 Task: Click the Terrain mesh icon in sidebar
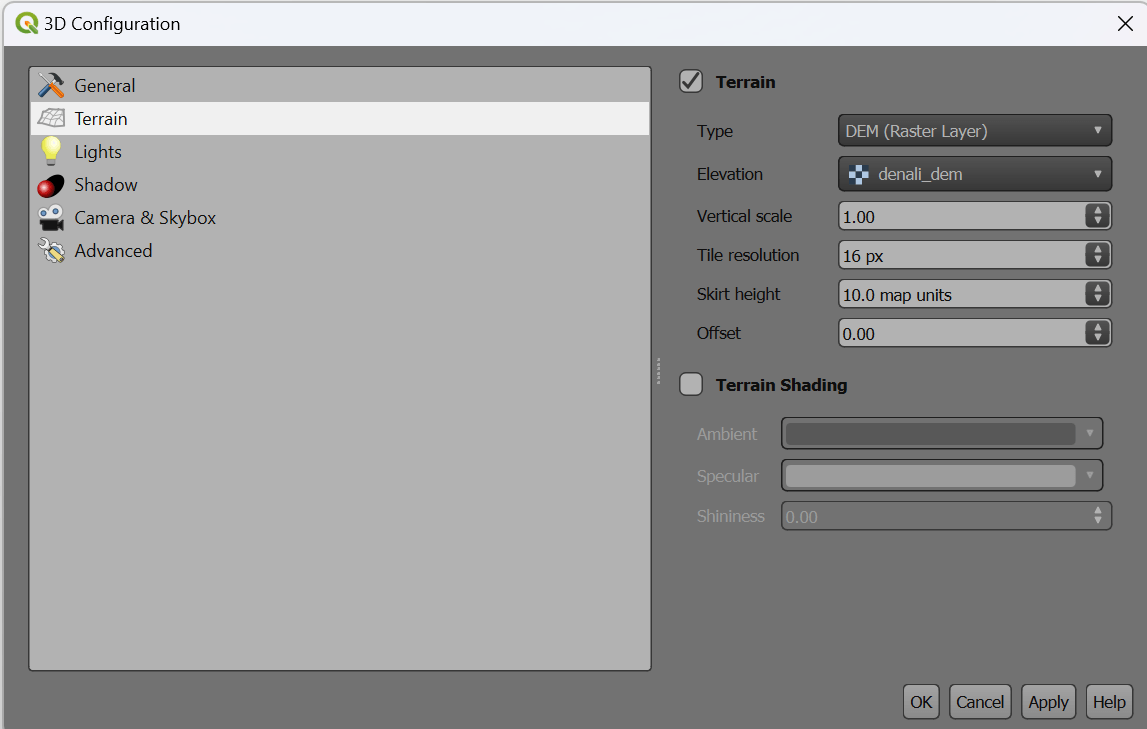click(51, 119)
